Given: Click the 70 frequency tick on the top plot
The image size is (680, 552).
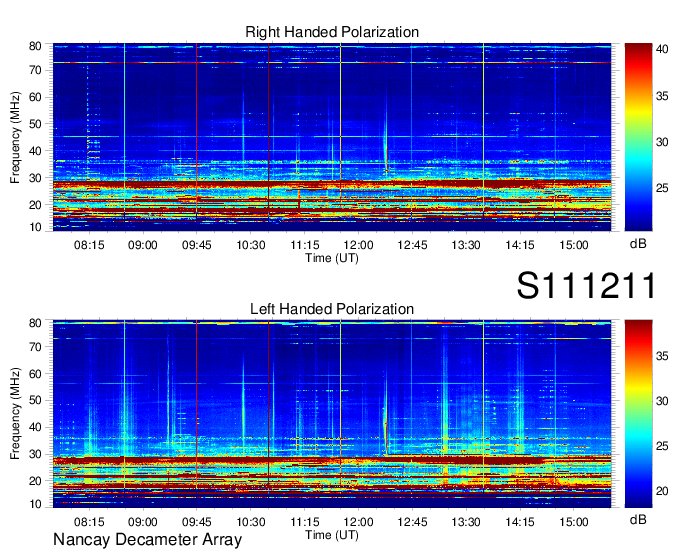Looking at the screenshot, I should coord(35,70).
